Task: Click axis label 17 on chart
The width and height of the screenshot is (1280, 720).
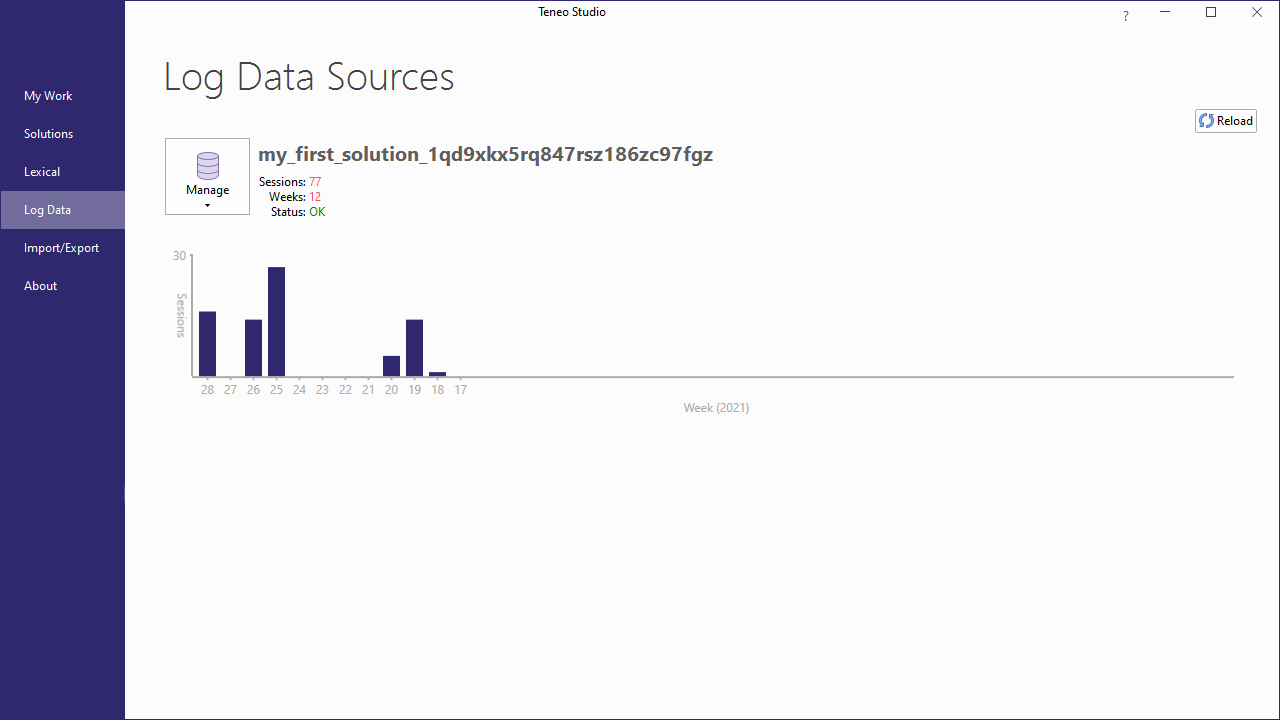Action: [460, 390]
